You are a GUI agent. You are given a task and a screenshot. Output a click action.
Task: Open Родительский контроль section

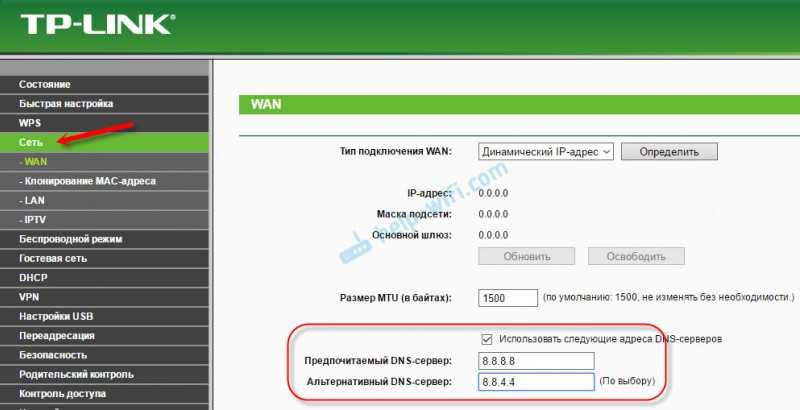pyautogui.click(x=104, y=374)
